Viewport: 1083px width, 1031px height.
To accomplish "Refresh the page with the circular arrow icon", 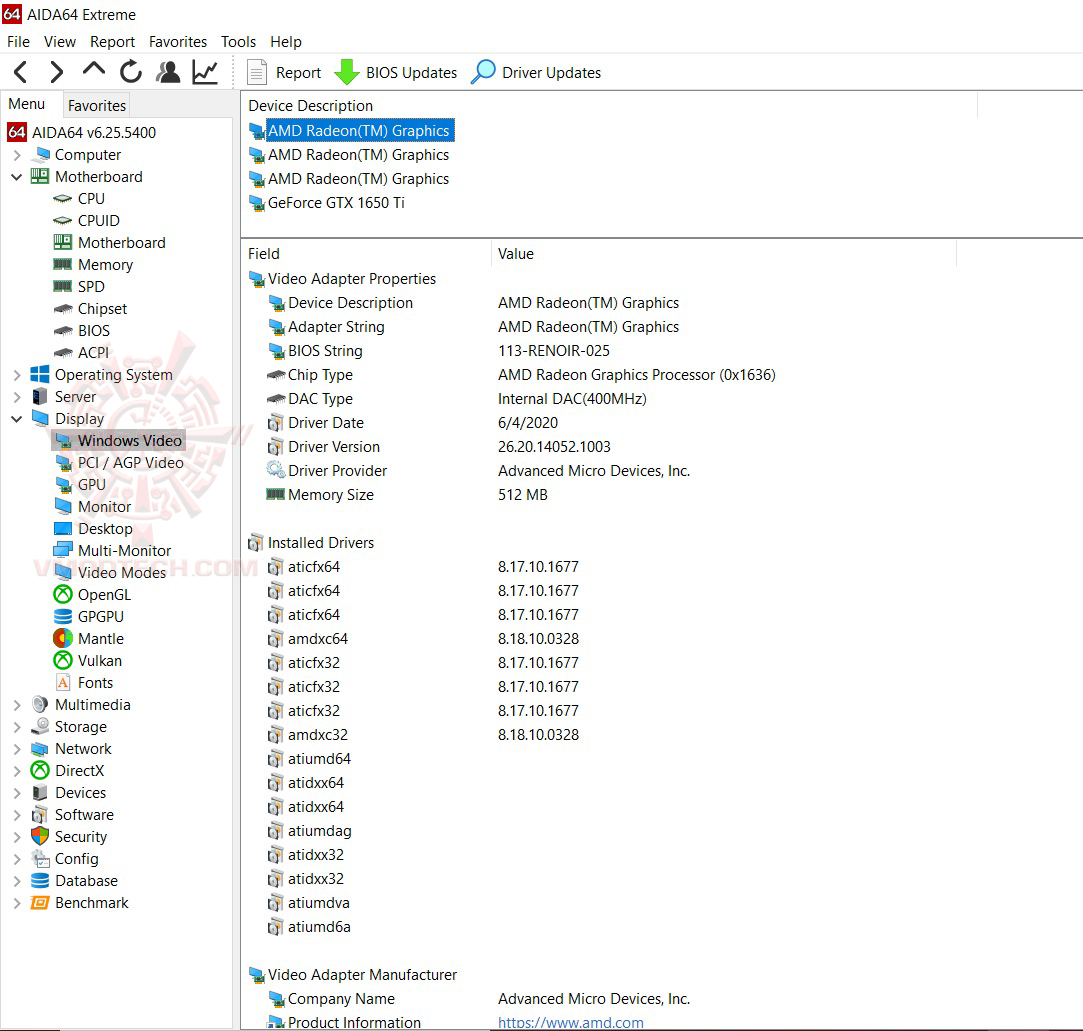I will pyautogui.click(x=131, y=72).
